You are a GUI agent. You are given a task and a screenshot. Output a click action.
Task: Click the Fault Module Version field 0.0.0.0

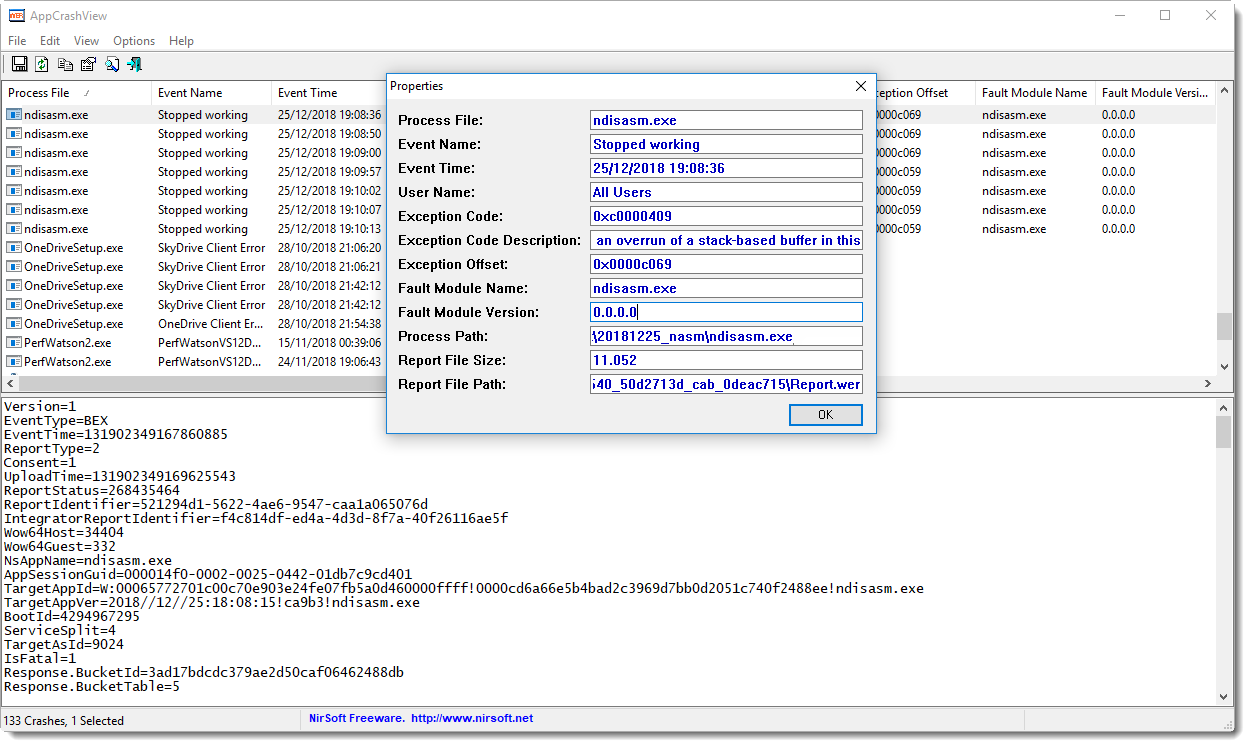[726, 312]
